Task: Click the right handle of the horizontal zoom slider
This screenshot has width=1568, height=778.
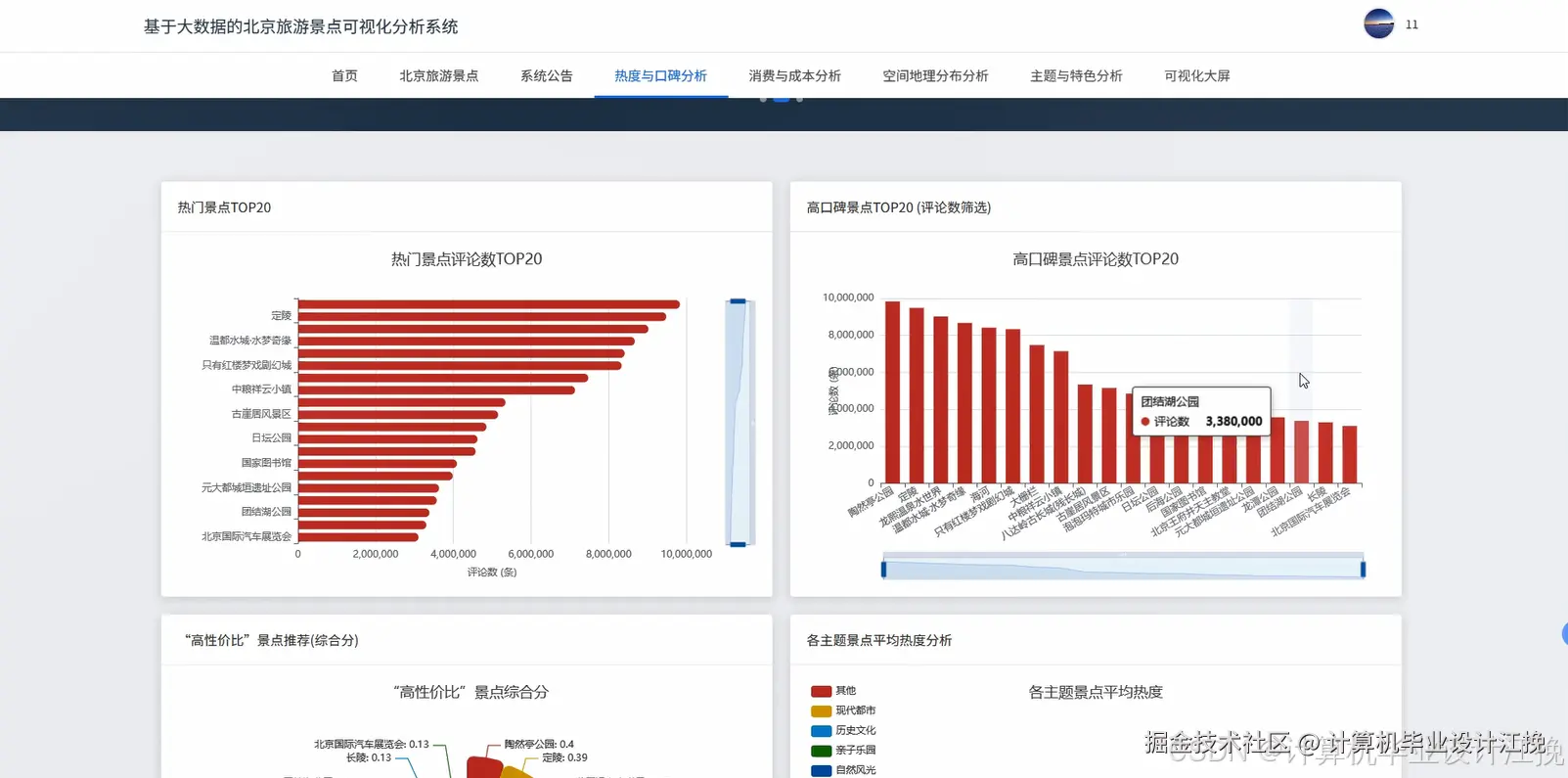Action: (1363, 569)
